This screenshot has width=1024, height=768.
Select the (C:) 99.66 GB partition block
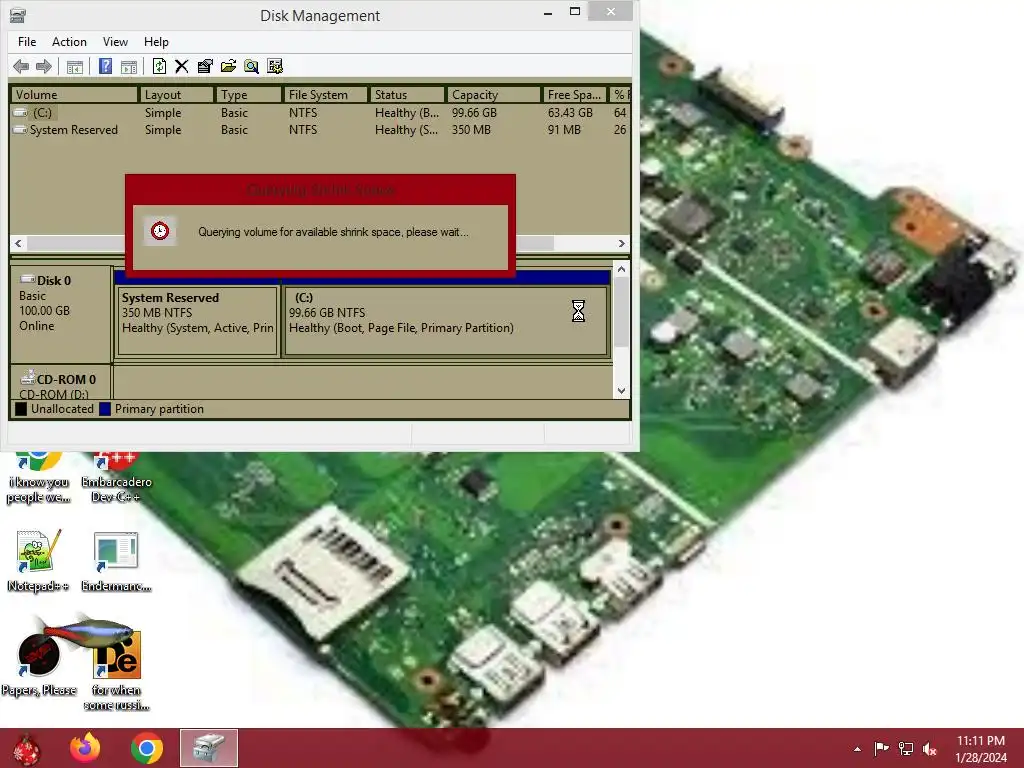tap(446, 321)
